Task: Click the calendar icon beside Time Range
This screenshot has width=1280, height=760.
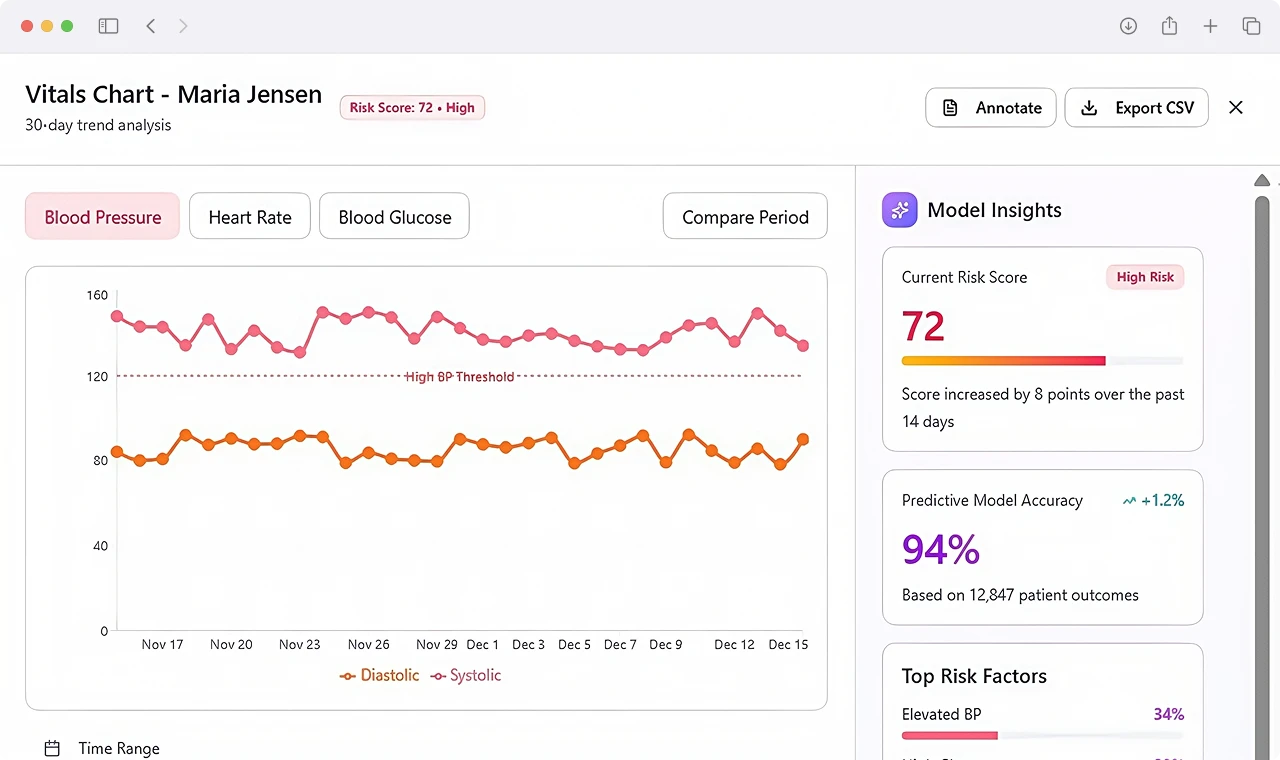Action: [x=52, y=748]
